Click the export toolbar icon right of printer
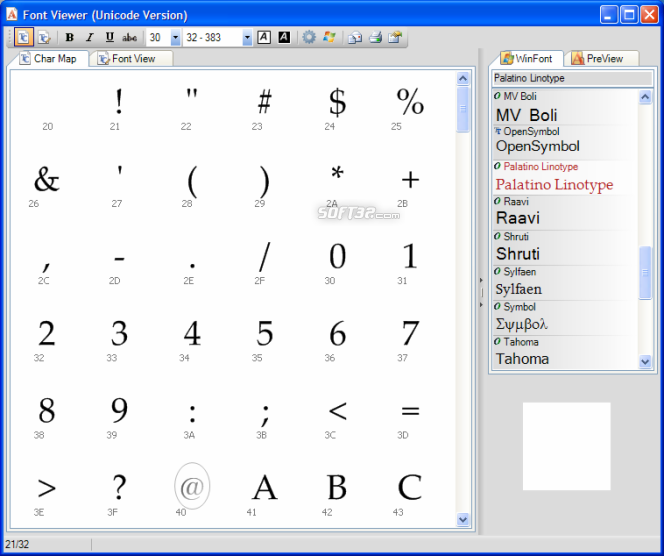The height and width of the screenshot is (556, 664). click(x=395, y=37)
